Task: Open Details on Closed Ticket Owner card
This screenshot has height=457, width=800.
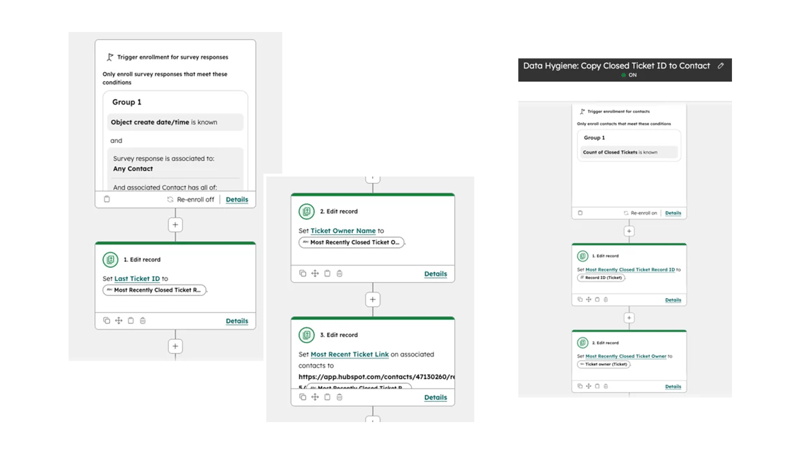Action: (673, 387)
